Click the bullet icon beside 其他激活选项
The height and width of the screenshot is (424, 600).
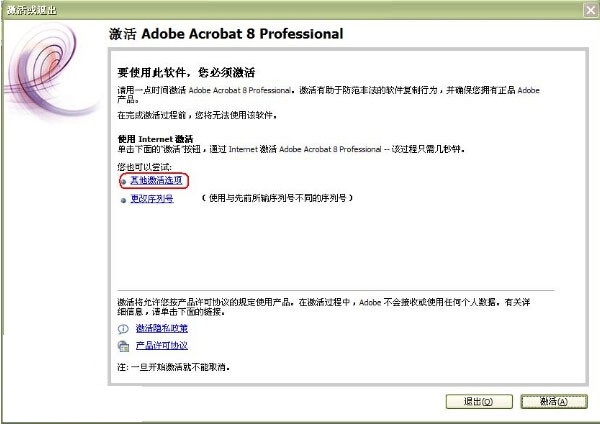point(123,181)
